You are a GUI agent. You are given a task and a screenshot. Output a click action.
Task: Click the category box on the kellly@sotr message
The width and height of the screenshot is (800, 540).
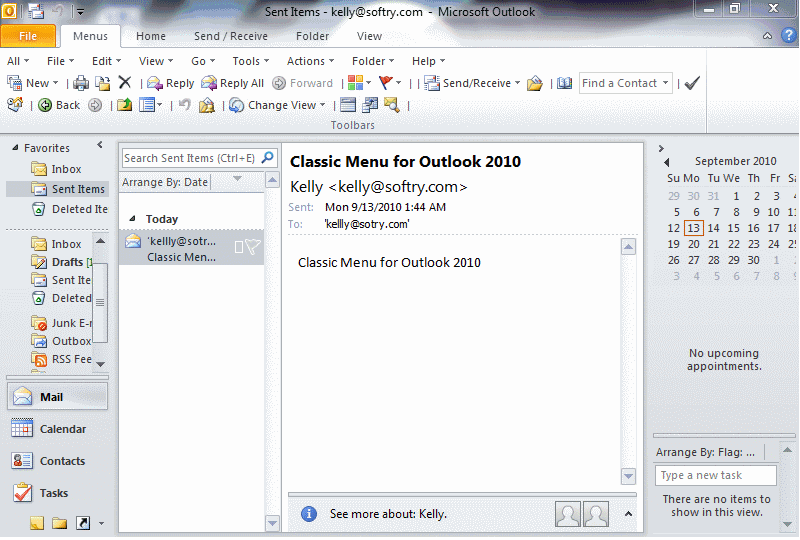[239, 247]
